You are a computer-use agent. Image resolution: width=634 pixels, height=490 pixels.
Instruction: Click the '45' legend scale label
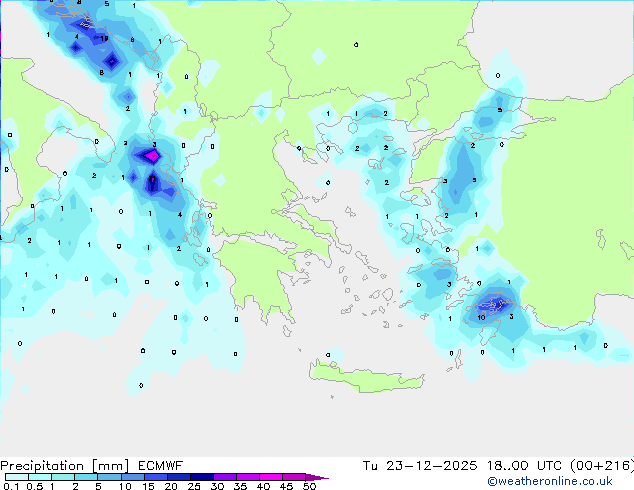[286, 486]
